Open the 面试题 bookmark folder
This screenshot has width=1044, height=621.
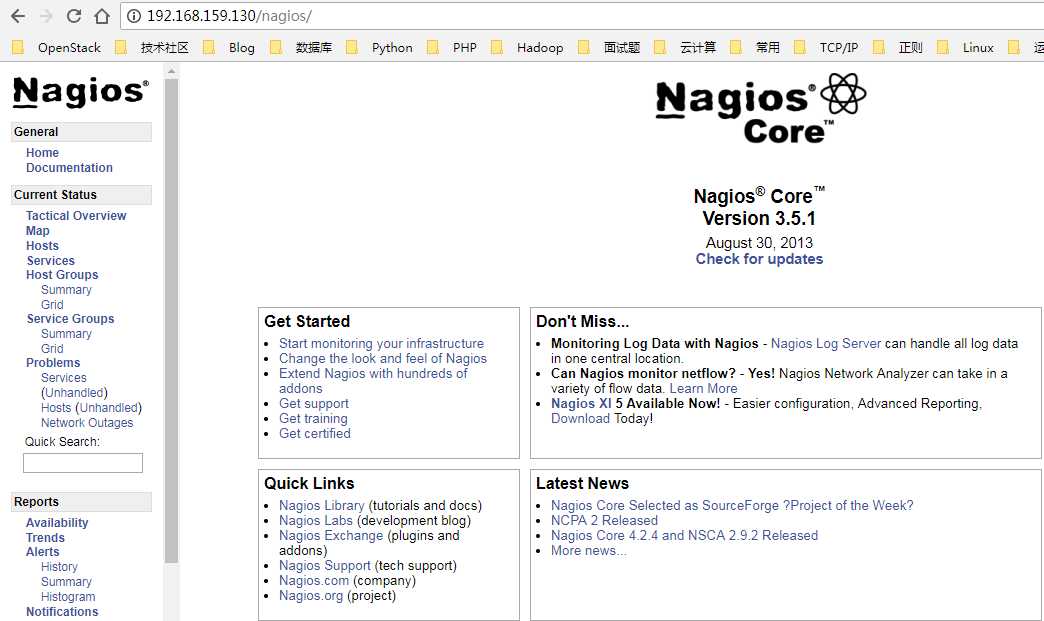point(609,47)
